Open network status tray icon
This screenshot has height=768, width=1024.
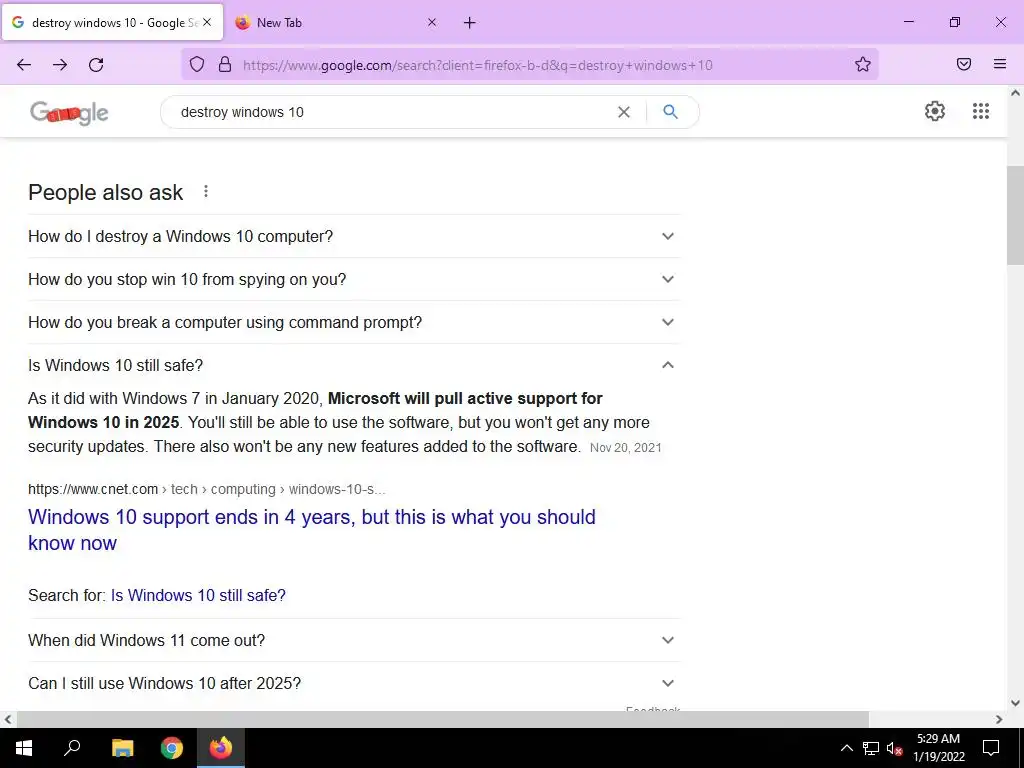click(x=871, y=748)
